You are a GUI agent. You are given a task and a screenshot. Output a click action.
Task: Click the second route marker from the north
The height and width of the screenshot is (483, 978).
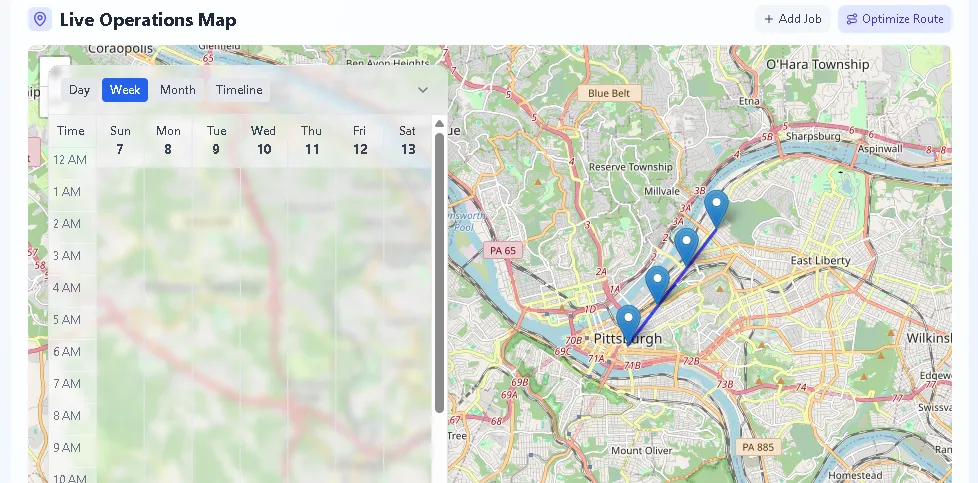point(686,245)
